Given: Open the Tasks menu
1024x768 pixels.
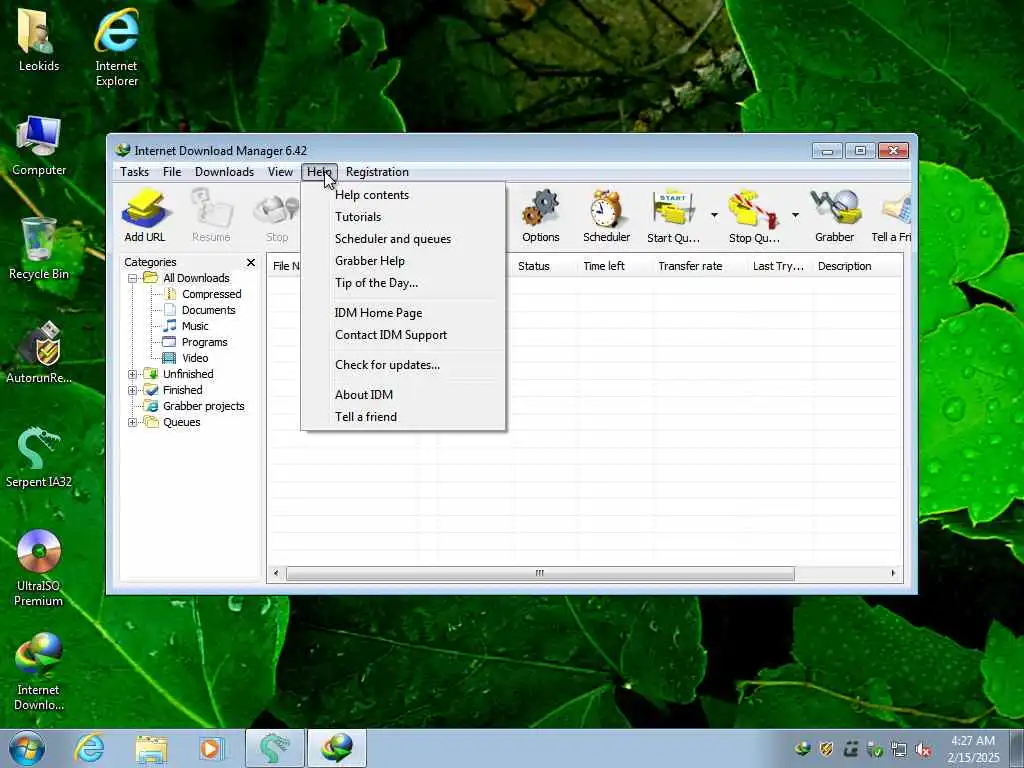Looking at the screenshot, I should tap(135, 172).
